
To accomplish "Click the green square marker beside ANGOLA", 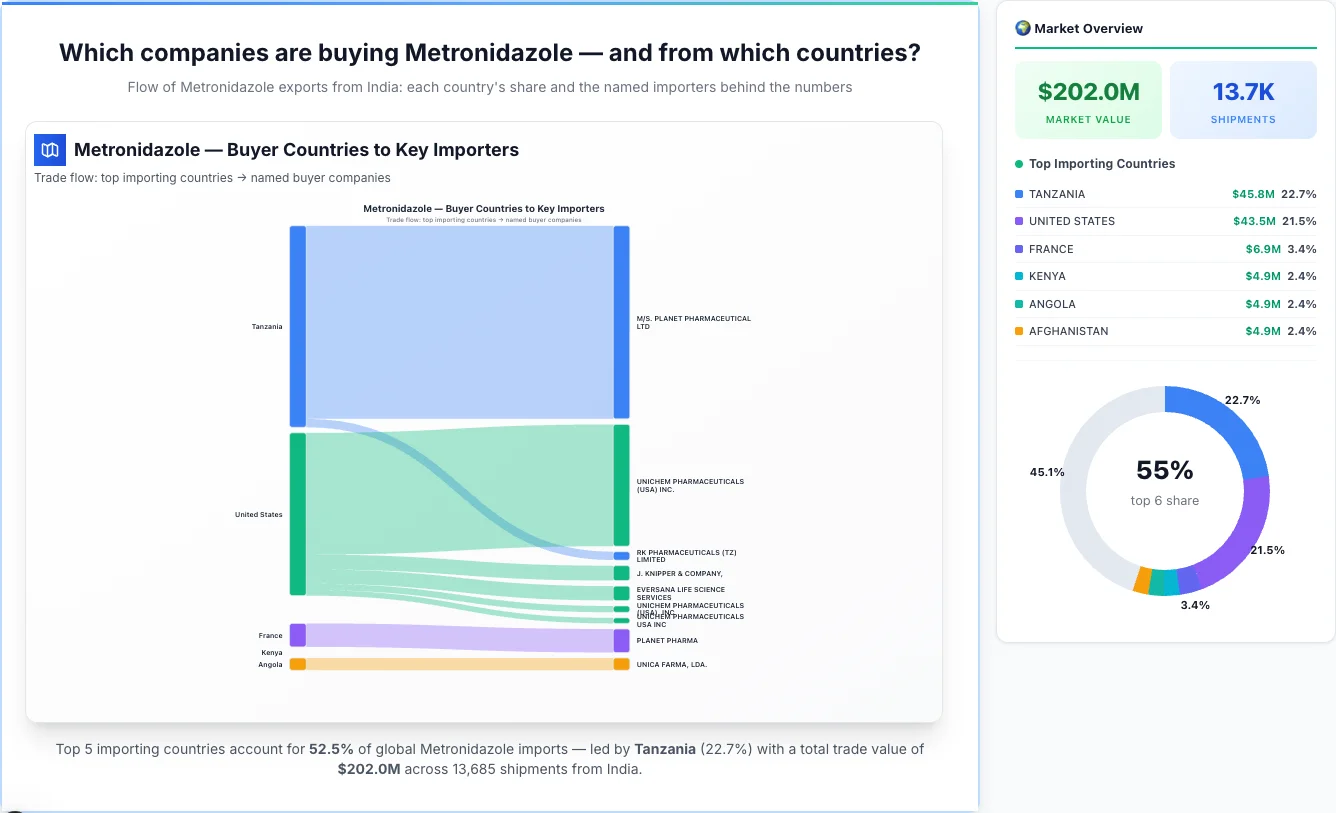I will [x=1018, y=304].
